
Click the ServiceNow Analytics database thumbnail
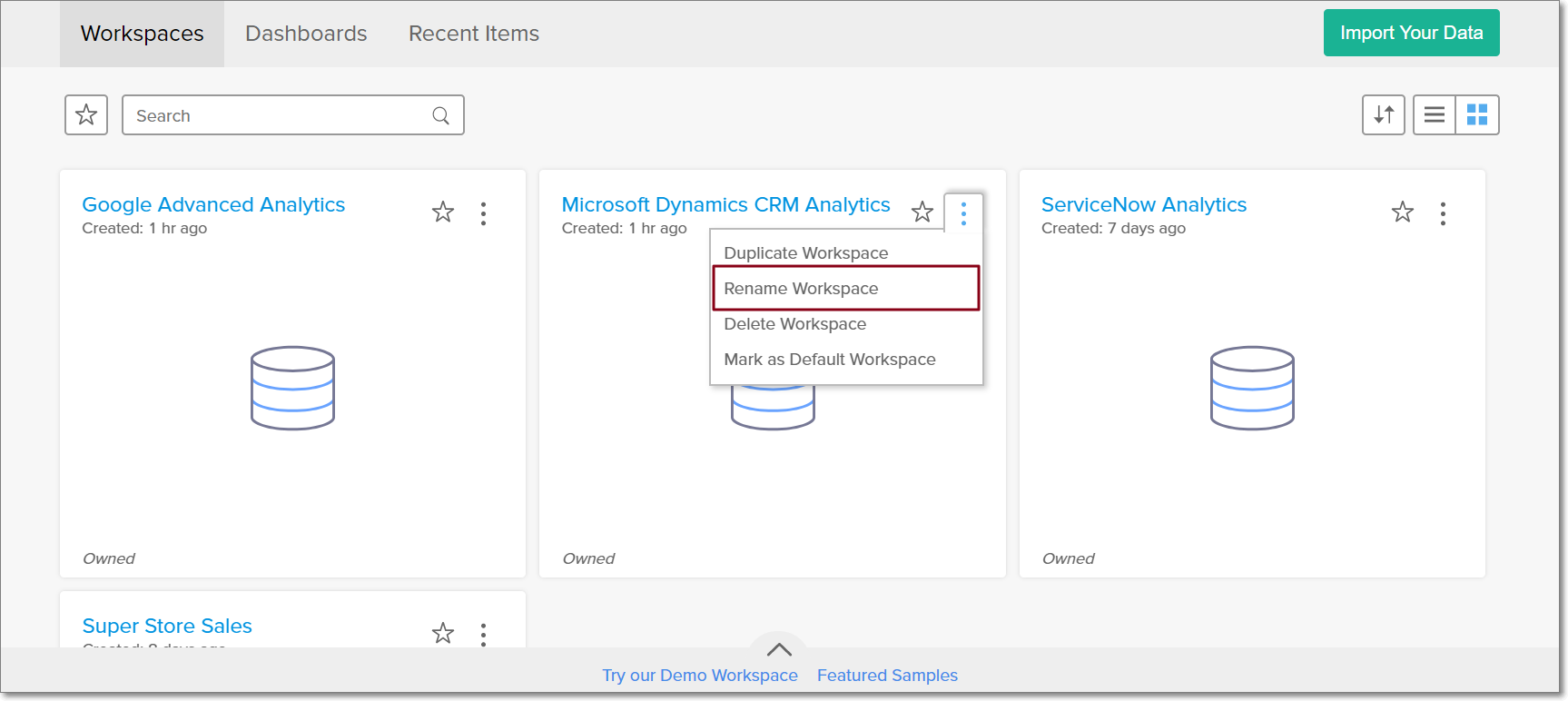[1252, 388]
